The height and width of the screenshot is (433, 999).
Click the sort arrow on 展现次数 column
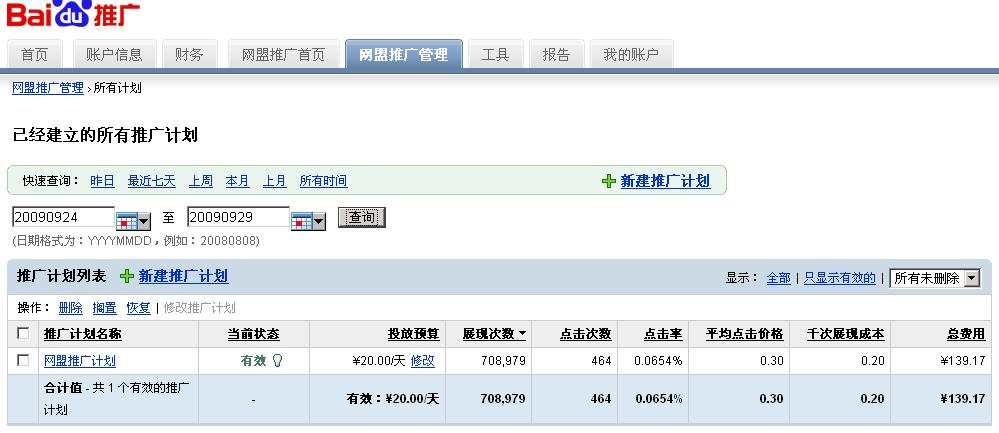[x=522, y=334]
